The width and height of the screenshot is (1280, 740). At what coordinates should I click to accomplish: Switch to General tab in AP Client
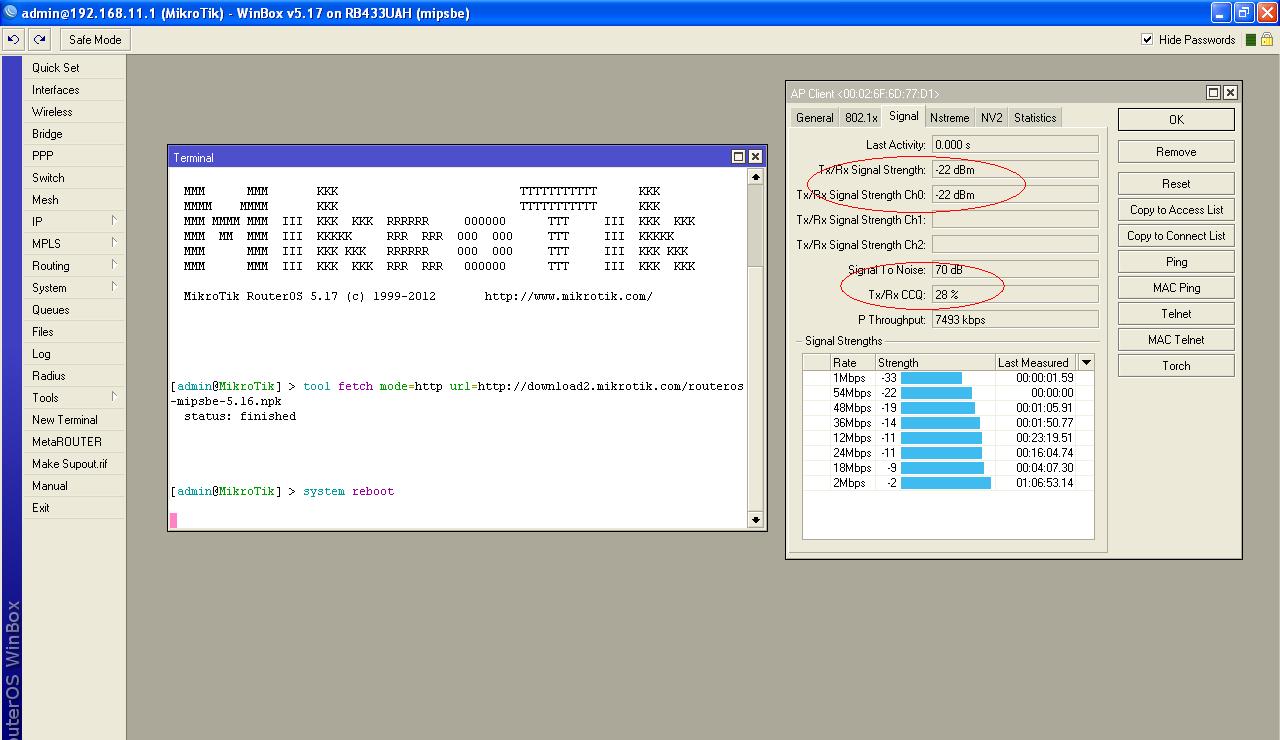click(x=814, y=118)
